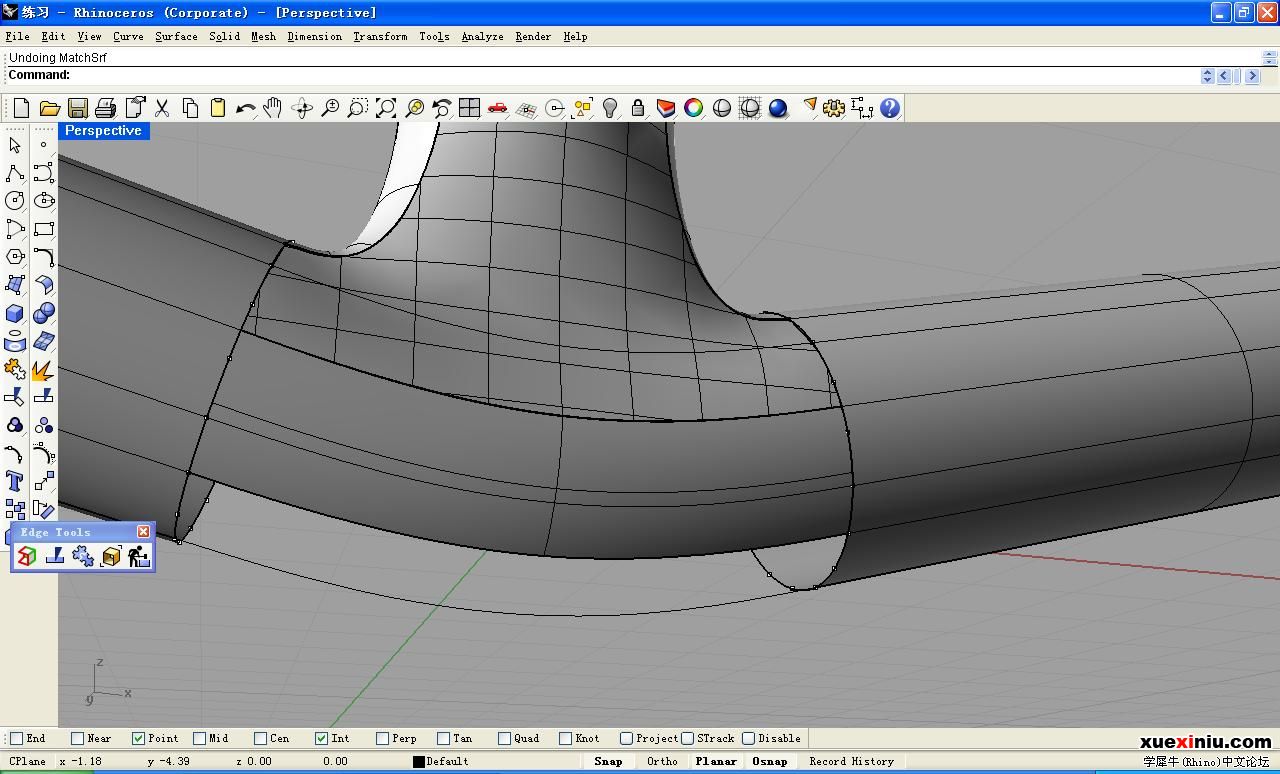
Task: Click the color wheel icon
Action: (x=694, y=108)
